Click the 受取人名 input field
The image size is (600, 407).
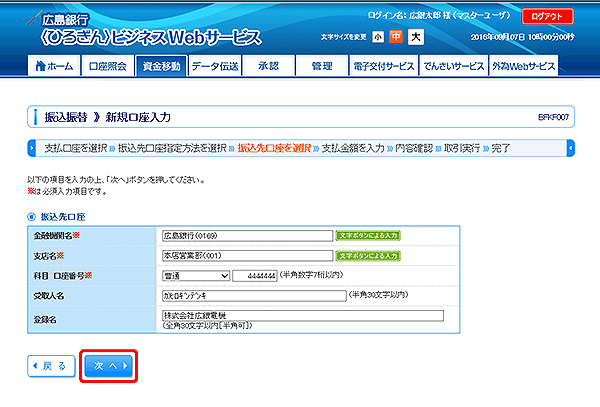[254, 296]
